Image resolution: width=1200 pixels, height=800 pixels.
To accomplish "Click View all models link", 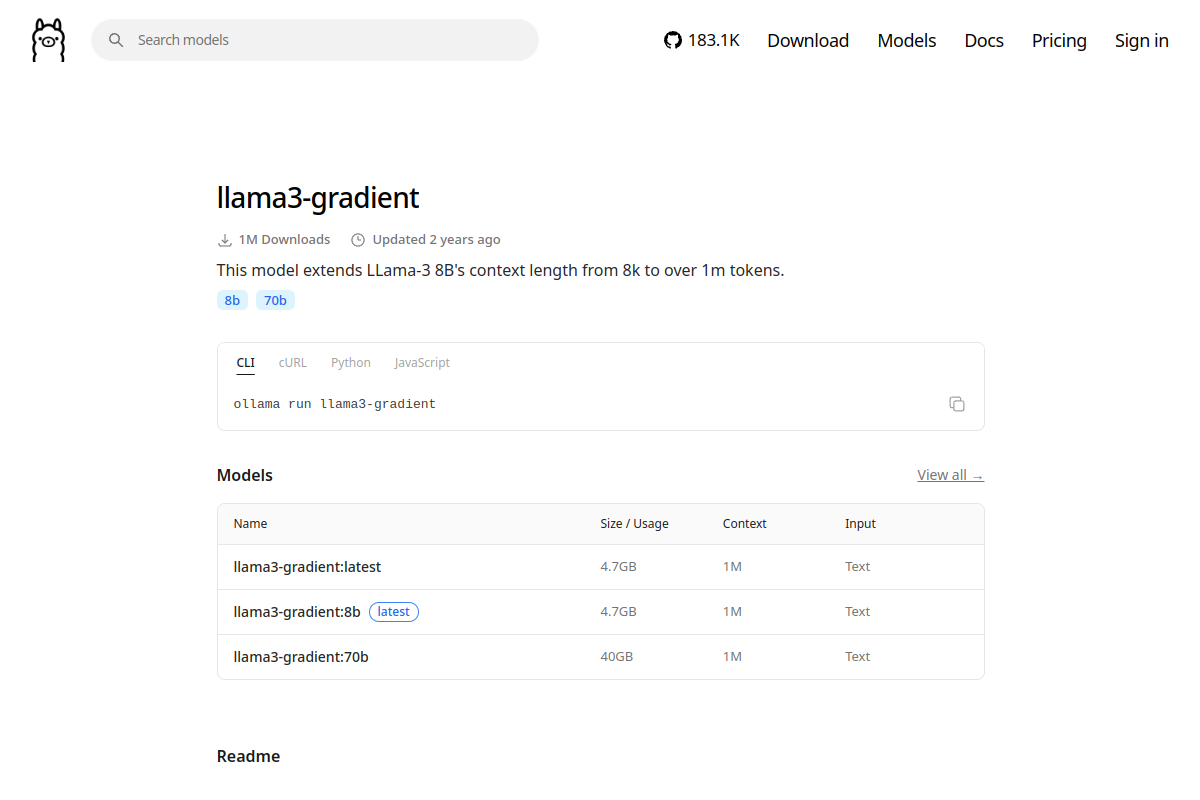I will 950,475.
